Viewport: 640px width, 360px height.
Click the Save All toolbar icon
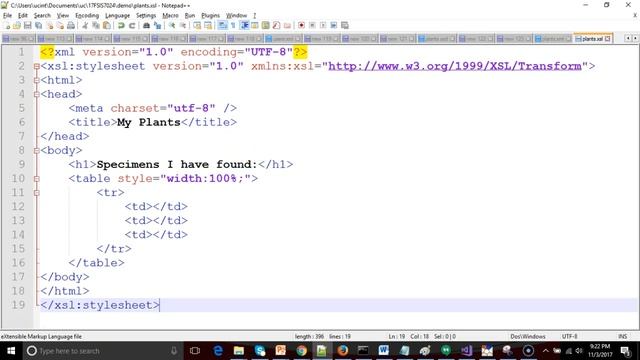pyautogui.click(x=38, y=25)
